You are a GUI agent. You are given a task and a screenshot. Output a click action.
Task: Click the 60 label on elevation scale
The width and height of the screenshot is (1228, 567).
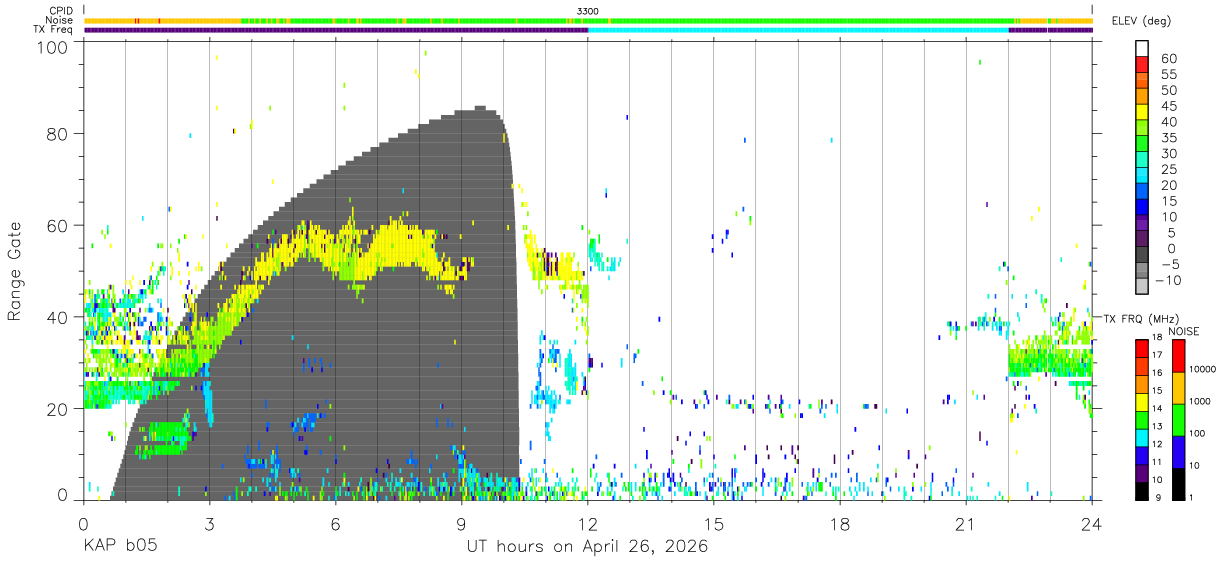[x=1167, y=59]
